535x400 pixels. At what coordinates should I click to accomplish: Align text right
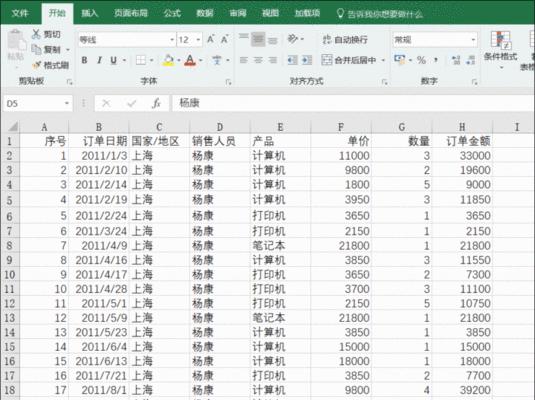click(x=273, y=60)
